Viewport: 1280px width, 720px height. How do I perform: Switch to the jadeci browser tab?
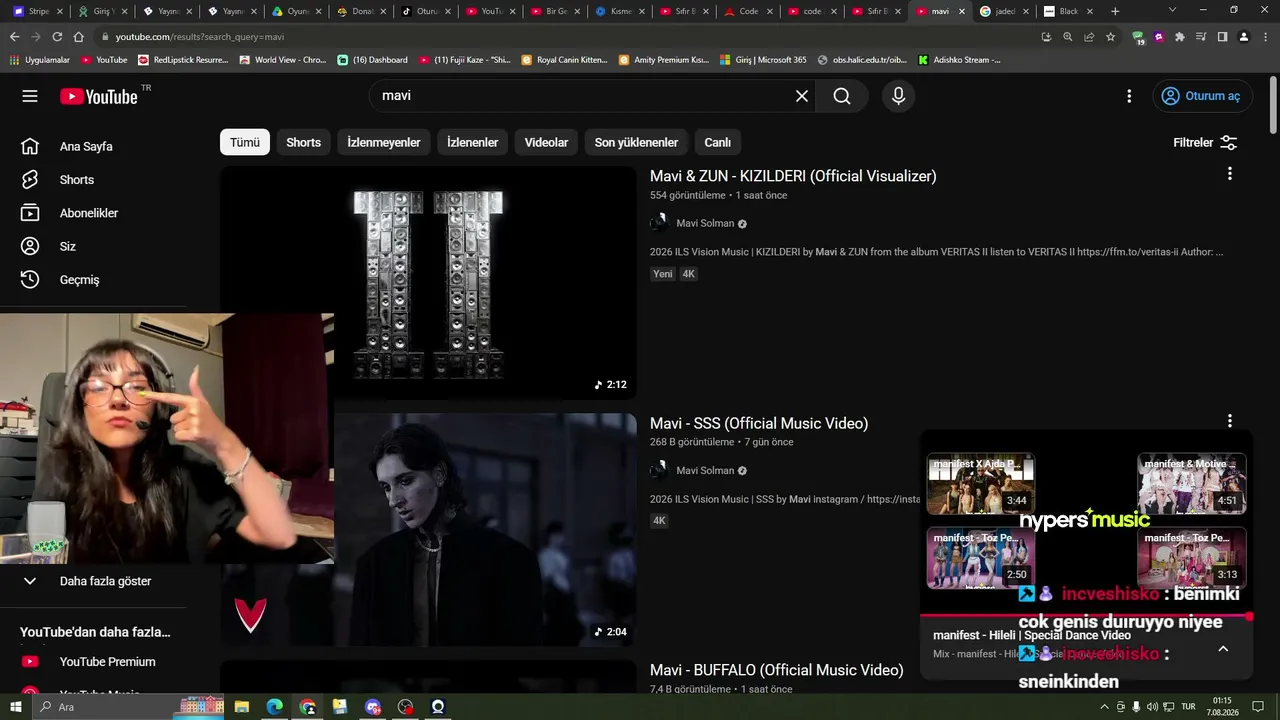pos(1002,11)
